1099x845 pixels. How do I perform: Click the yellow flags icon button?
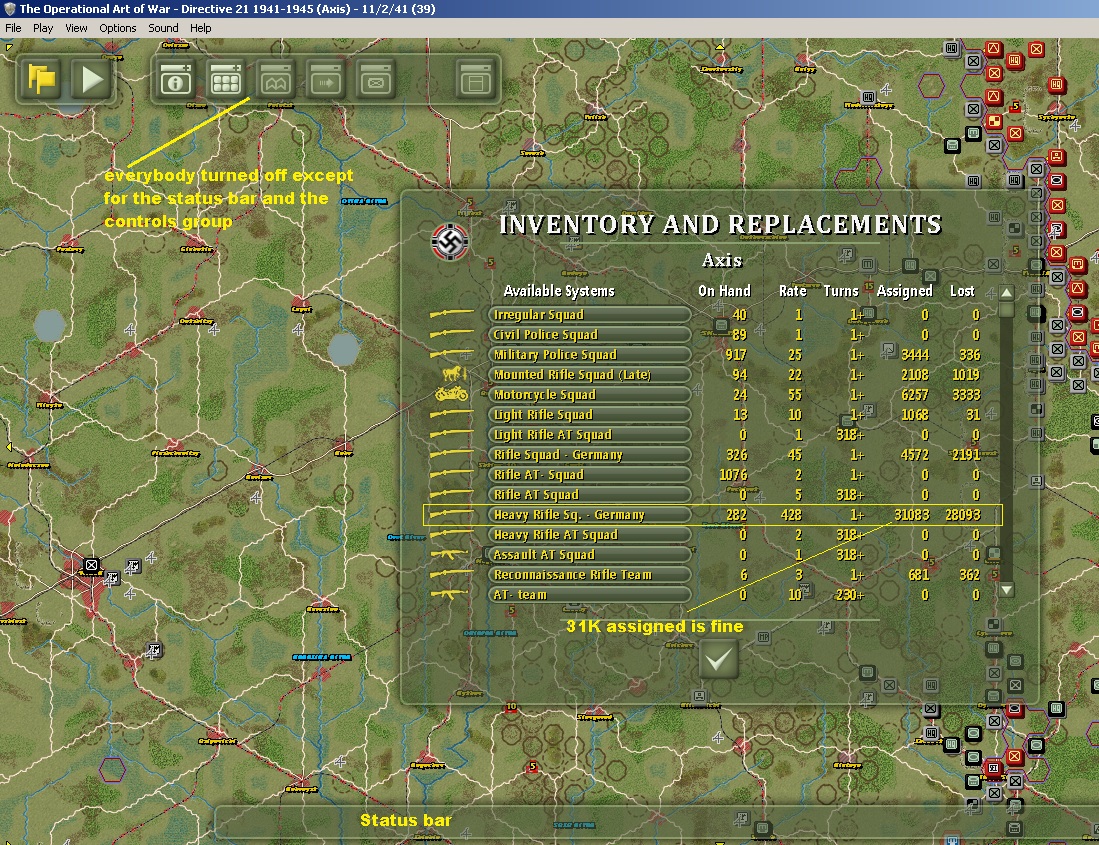(x=40, y=79)
